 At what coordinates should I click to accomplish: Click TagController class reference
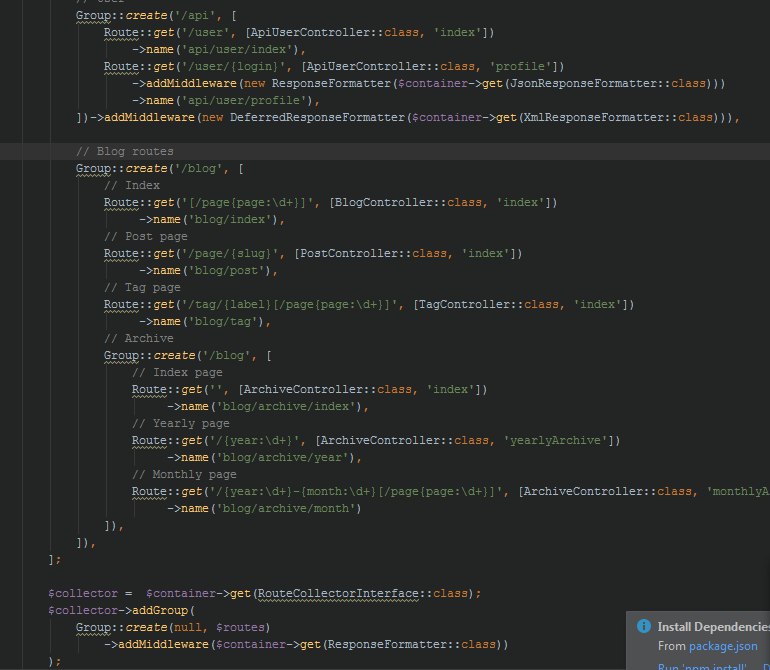464,305
